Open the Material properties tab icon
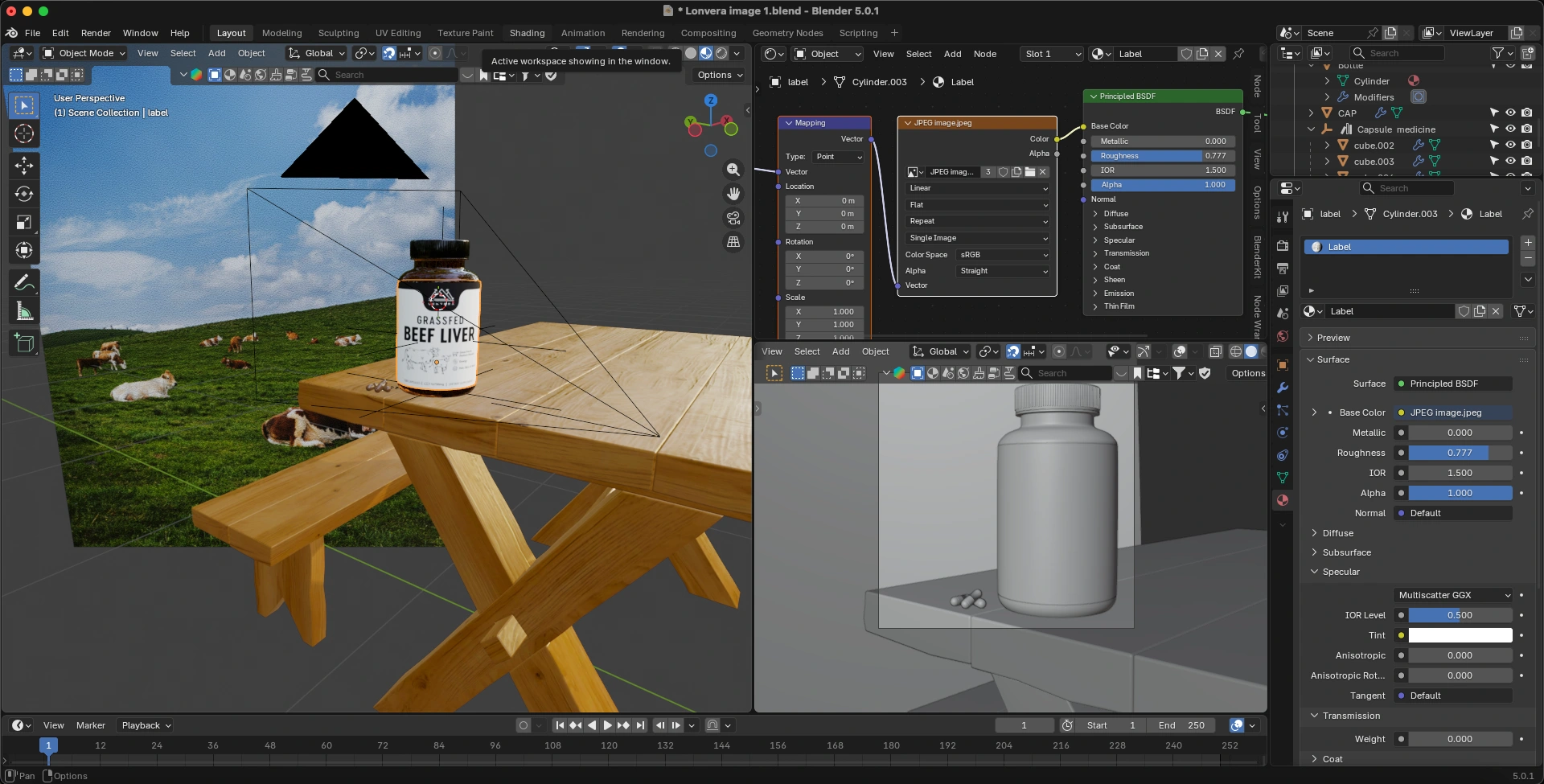This screenshot has height=784, width=1544. point(1283,500)
